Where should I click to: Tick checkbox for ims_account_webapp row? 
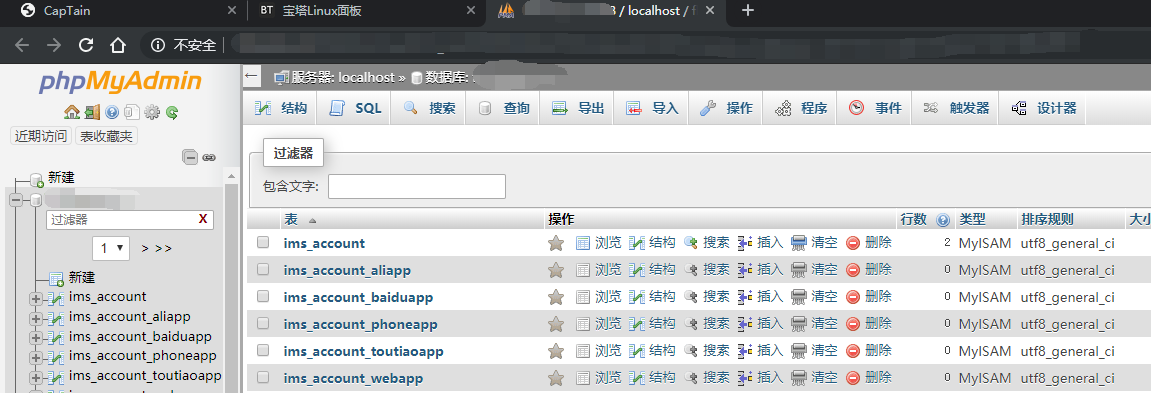[x=263, y=378]
